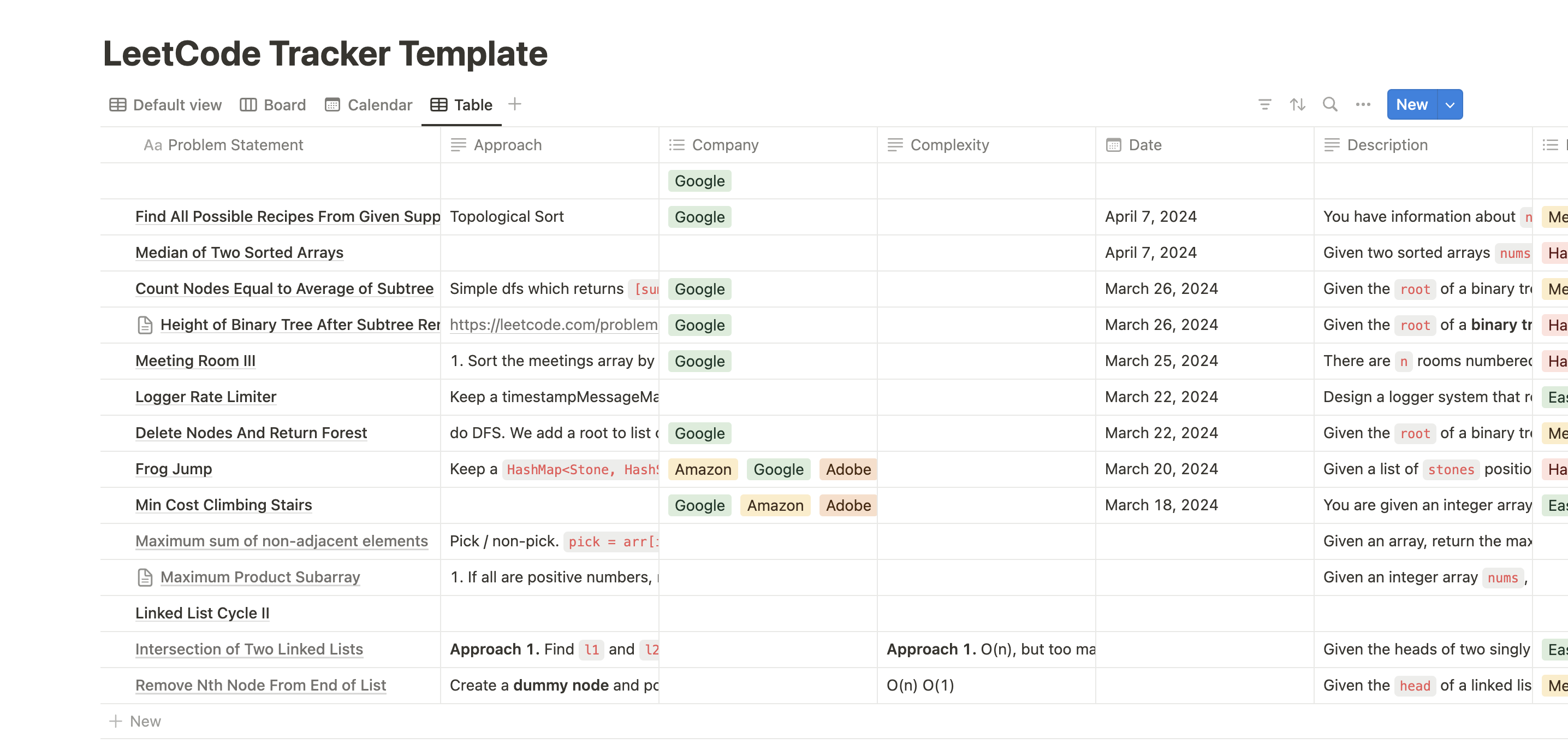Image resolution: width=1568 pixels, height=743 pixels.
Task: Open the Complexity column header menu
Action: click(x=949, y=145)
